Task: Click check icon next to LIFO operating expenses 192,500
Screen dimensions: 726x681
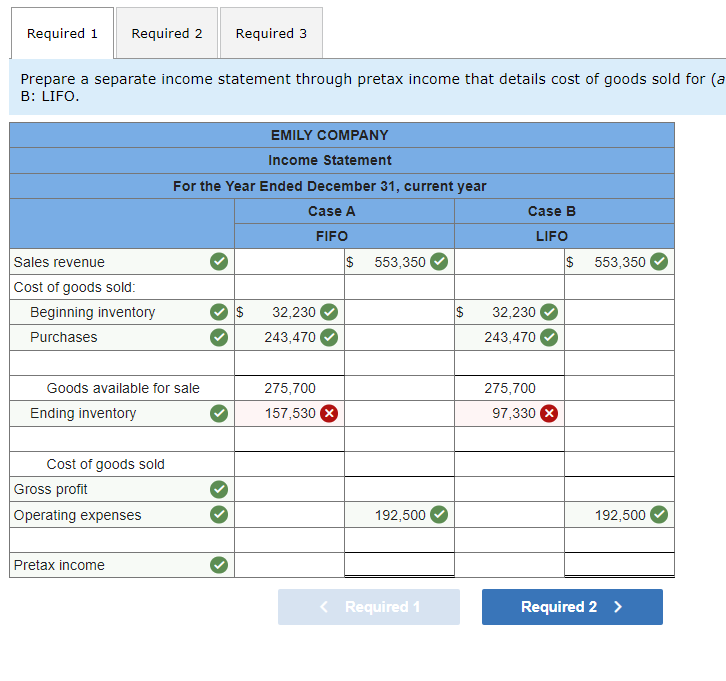Action: (x=659, y=514)
